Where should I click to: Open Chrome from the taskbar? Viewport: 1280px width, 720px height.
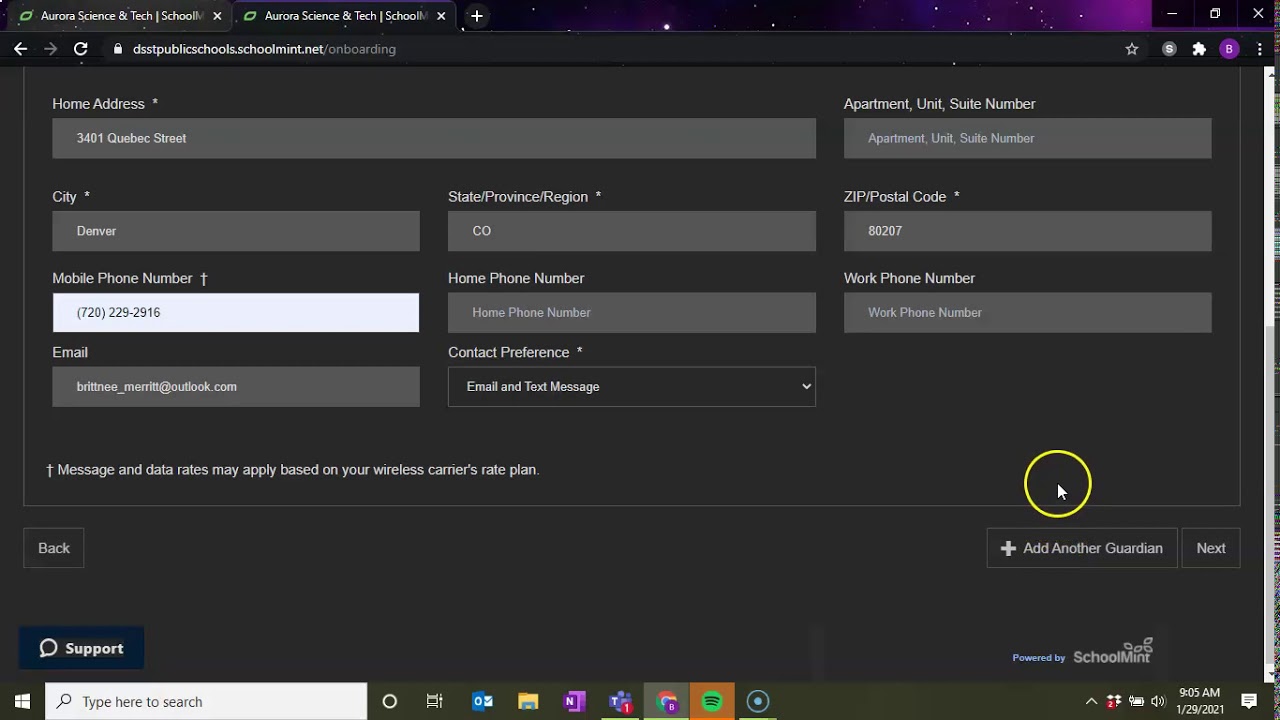tap(666, 701)
